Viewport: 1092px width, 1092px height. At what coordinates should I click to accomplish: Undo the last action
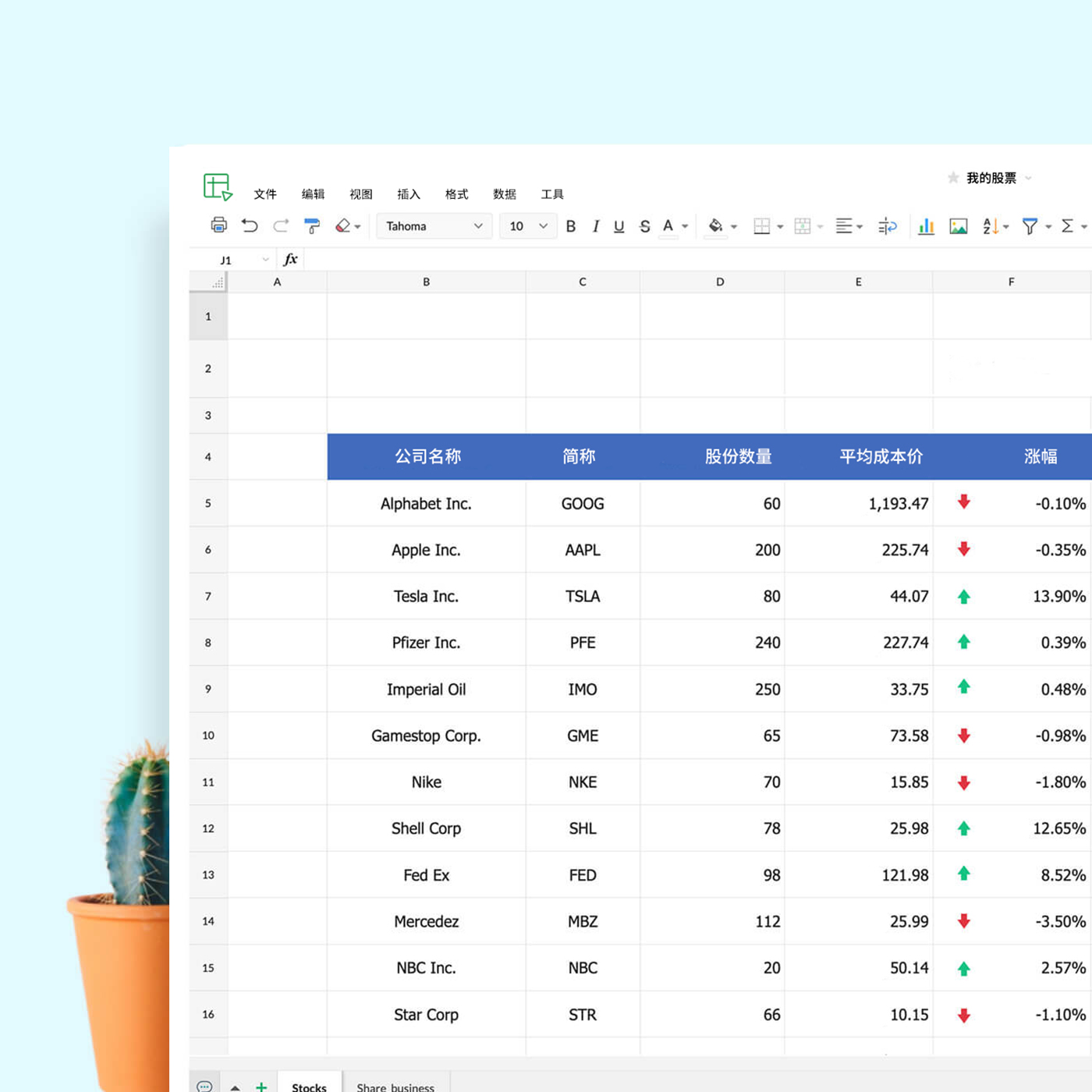pyautogui.click(x=250, y=225)
